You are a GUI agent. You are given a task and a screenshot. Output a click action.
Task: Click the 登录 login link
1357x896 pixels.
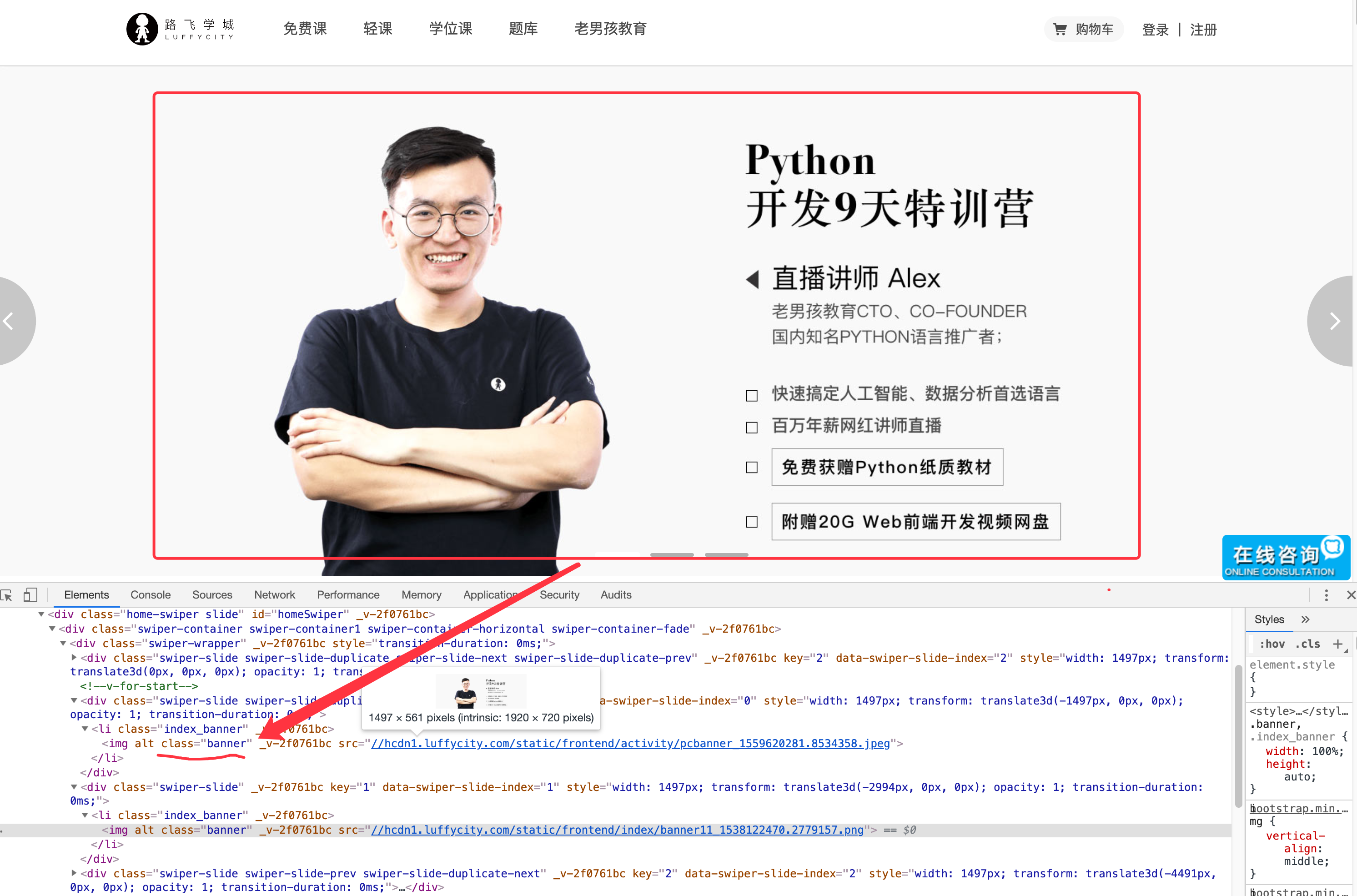tap(1155, 30)
